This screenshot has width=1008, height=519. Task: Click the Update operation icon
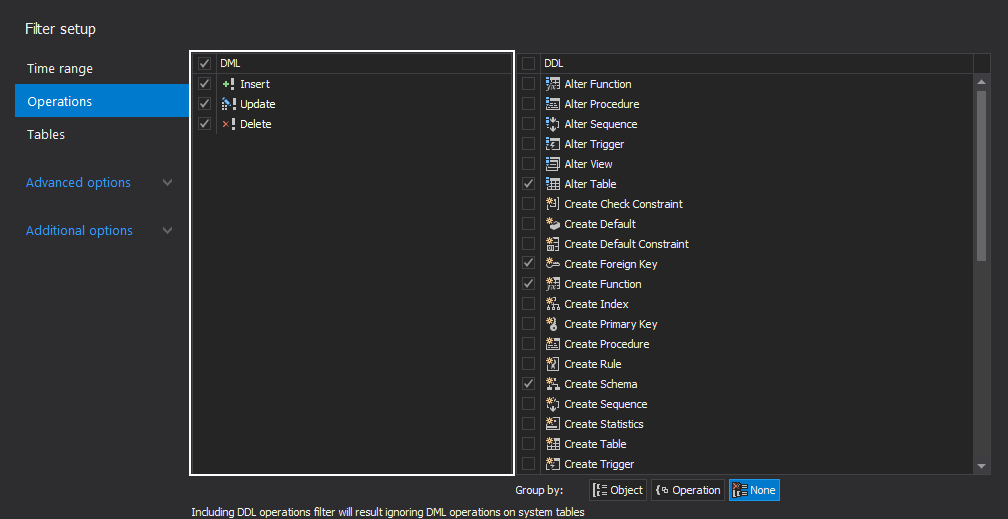[x=228, y=104]
